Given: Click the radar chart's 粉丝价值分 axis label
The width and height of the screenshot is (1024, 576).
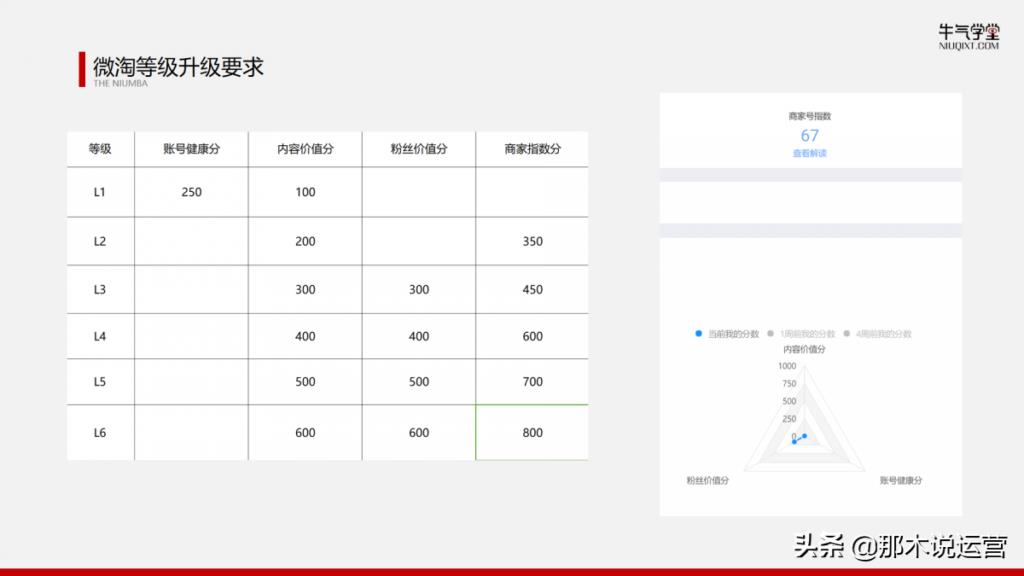Looking at the screenshot, I should pyautogui.click(x=707, y=480).
